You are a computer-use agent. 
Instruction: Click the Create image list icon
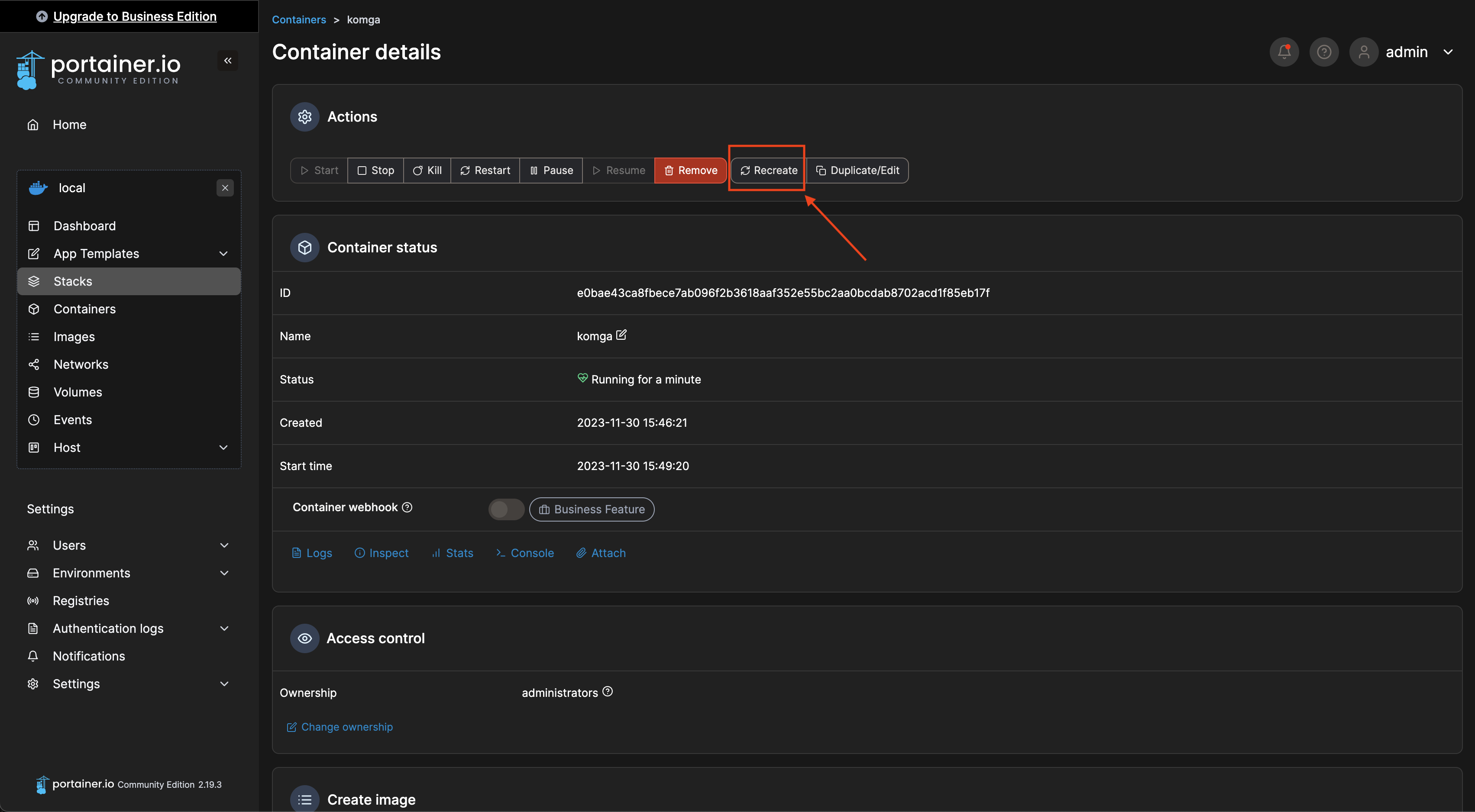pyautogui.click(x=304, y=799)
